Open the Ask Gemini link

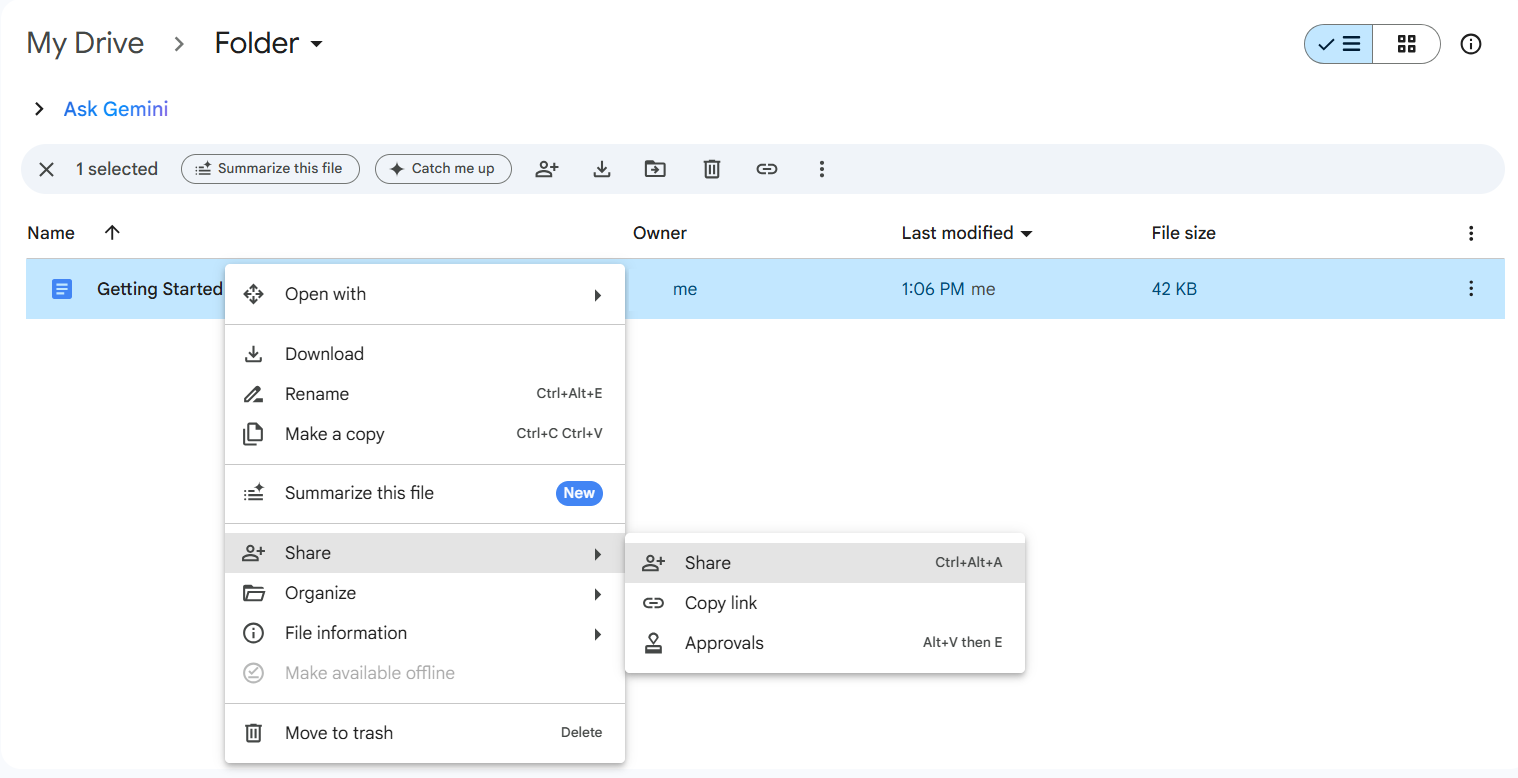[x=116, y=109]
